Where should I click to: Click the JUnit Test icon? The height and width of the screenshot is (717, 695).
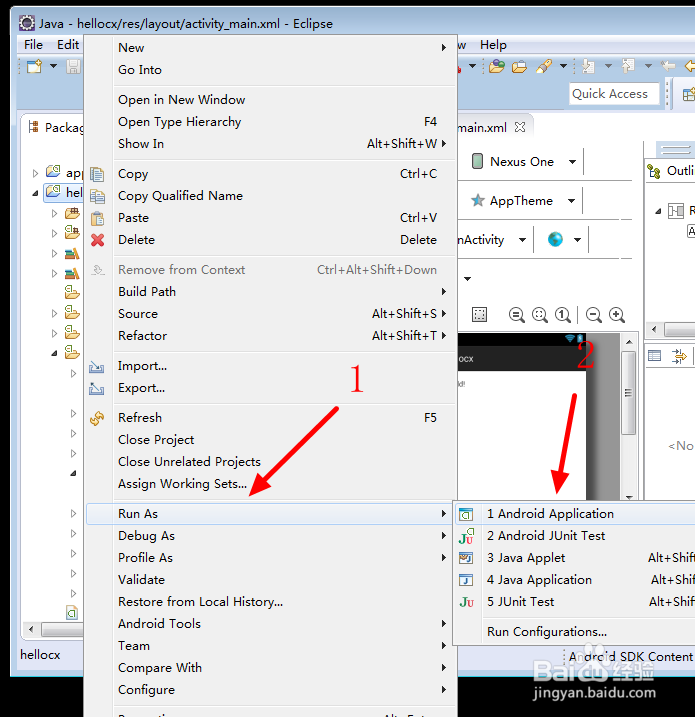point(466,602)
